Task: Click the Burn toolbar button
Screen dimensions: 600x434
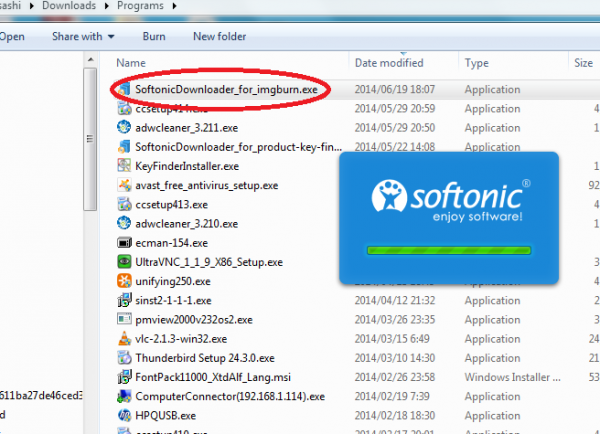Action: (154, 37)
